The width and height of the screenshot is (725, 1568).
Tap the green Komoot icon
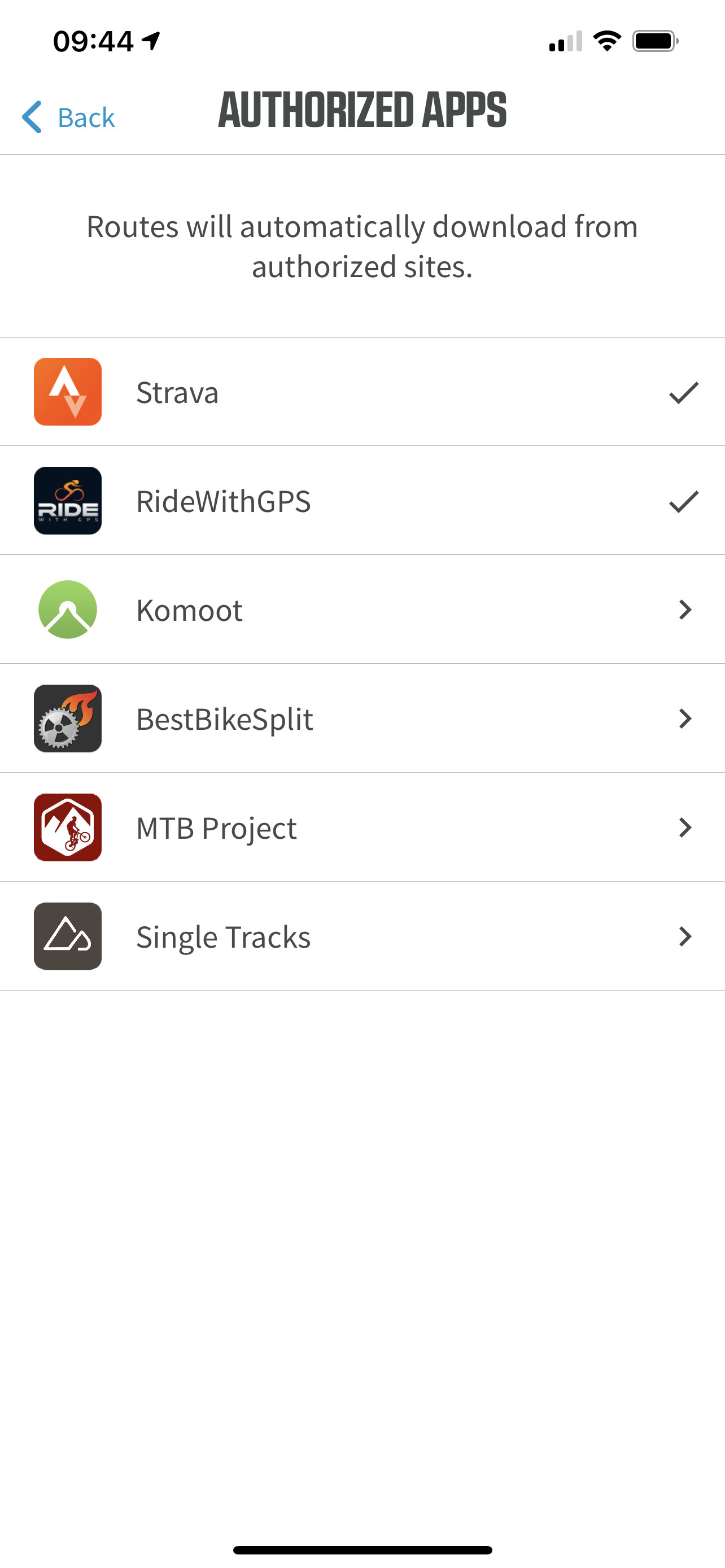(68, 609)
